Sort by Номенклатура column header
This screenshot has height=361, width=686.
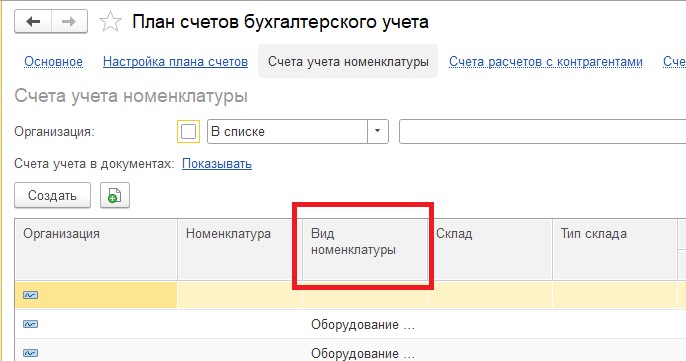pos(240,249)
